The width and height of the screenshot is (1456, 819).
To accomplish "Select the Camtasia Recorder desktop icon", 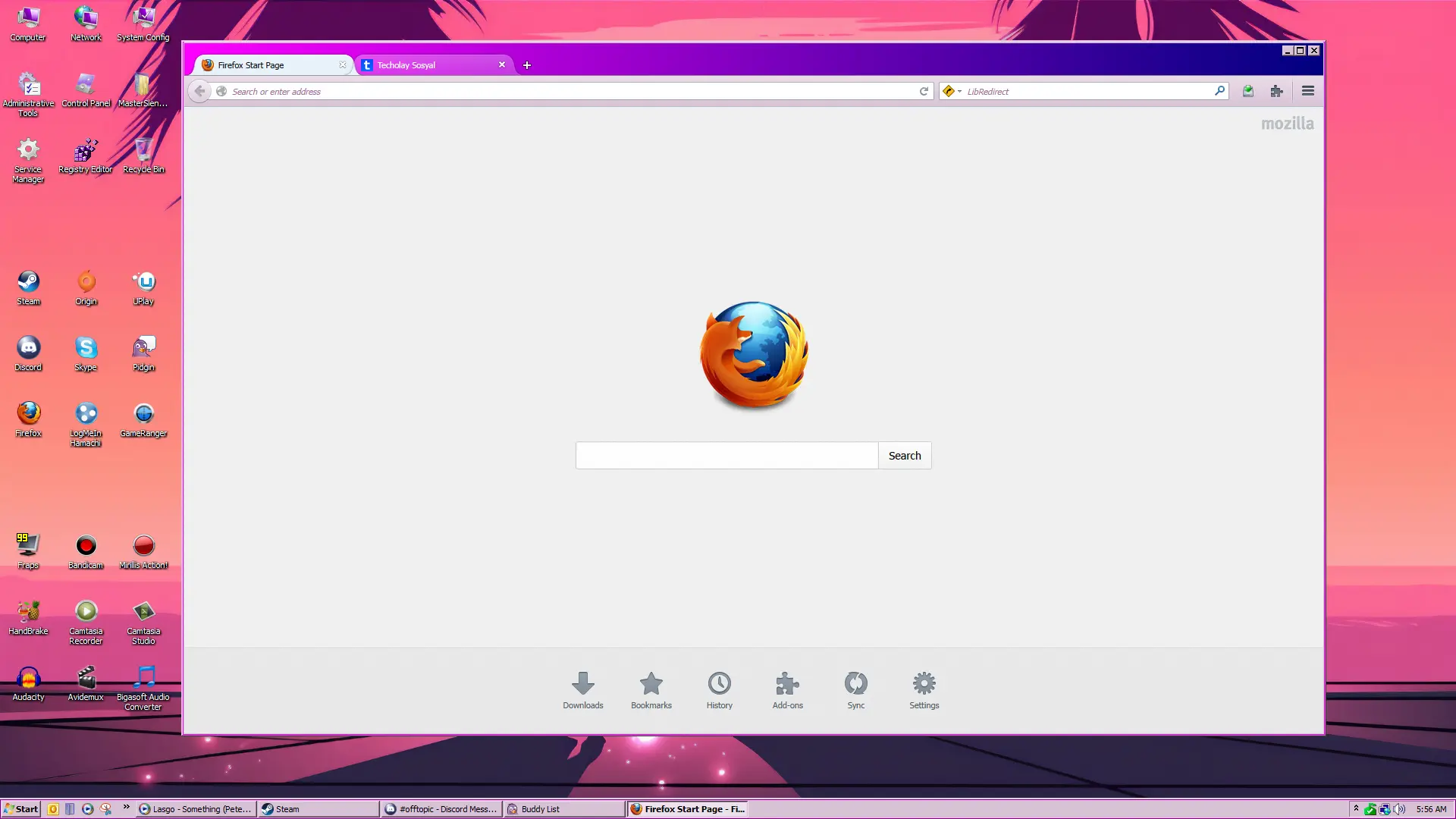I will click(x=86, y=623).
